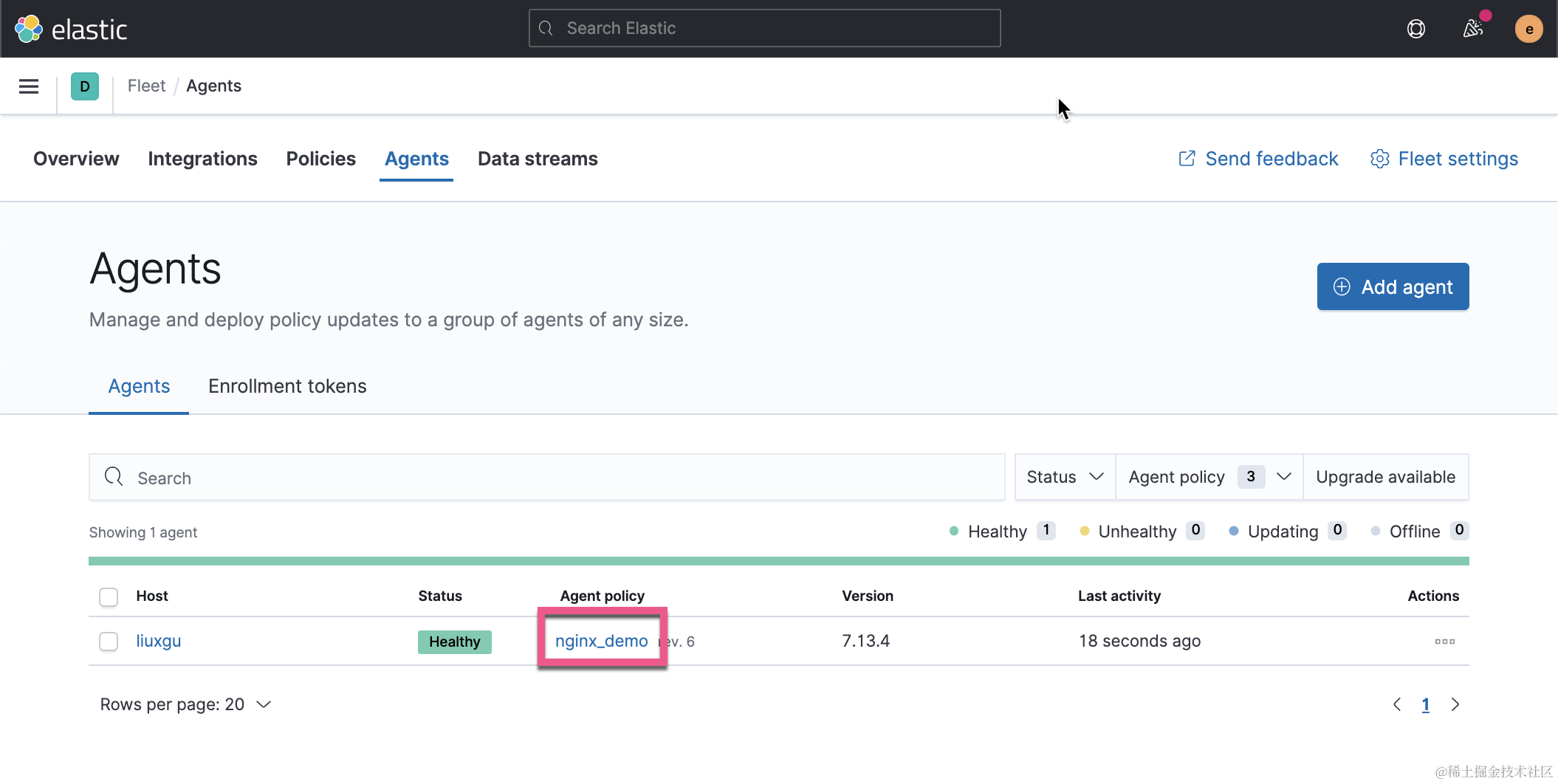
Task: Click the Updating count legend
Action: click(1287, 532)
